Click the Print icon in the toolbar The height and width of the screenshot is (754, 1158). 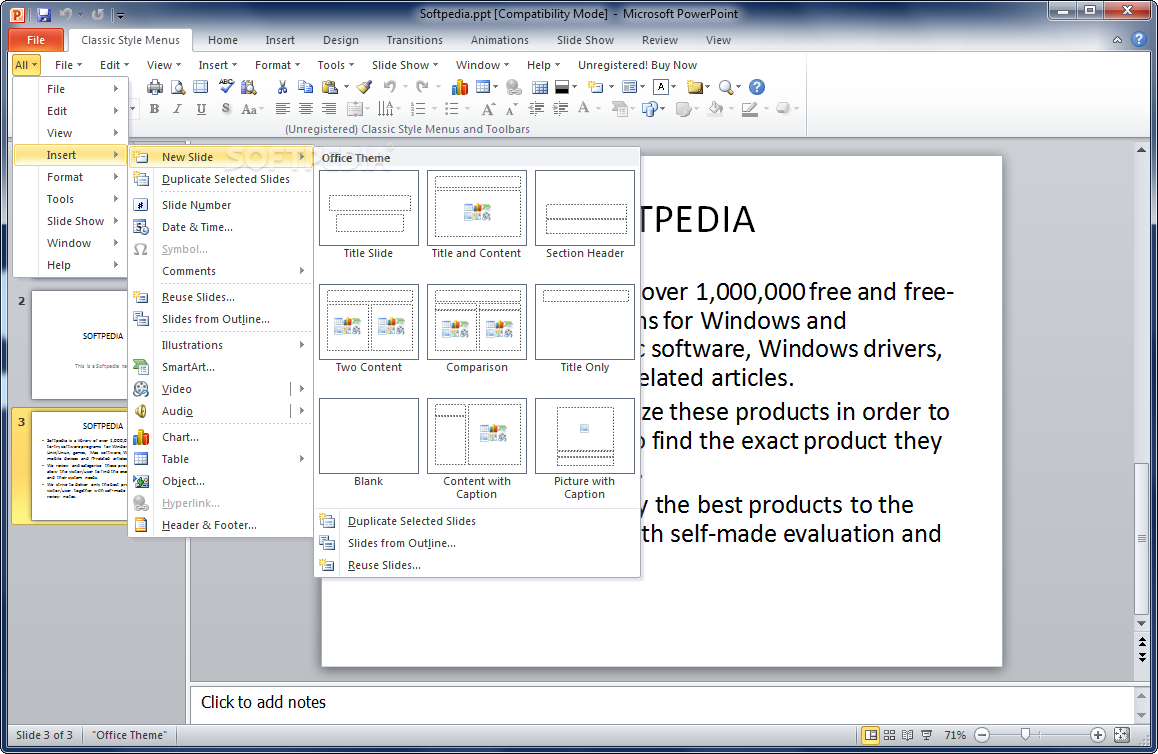[x=154, y=87]
